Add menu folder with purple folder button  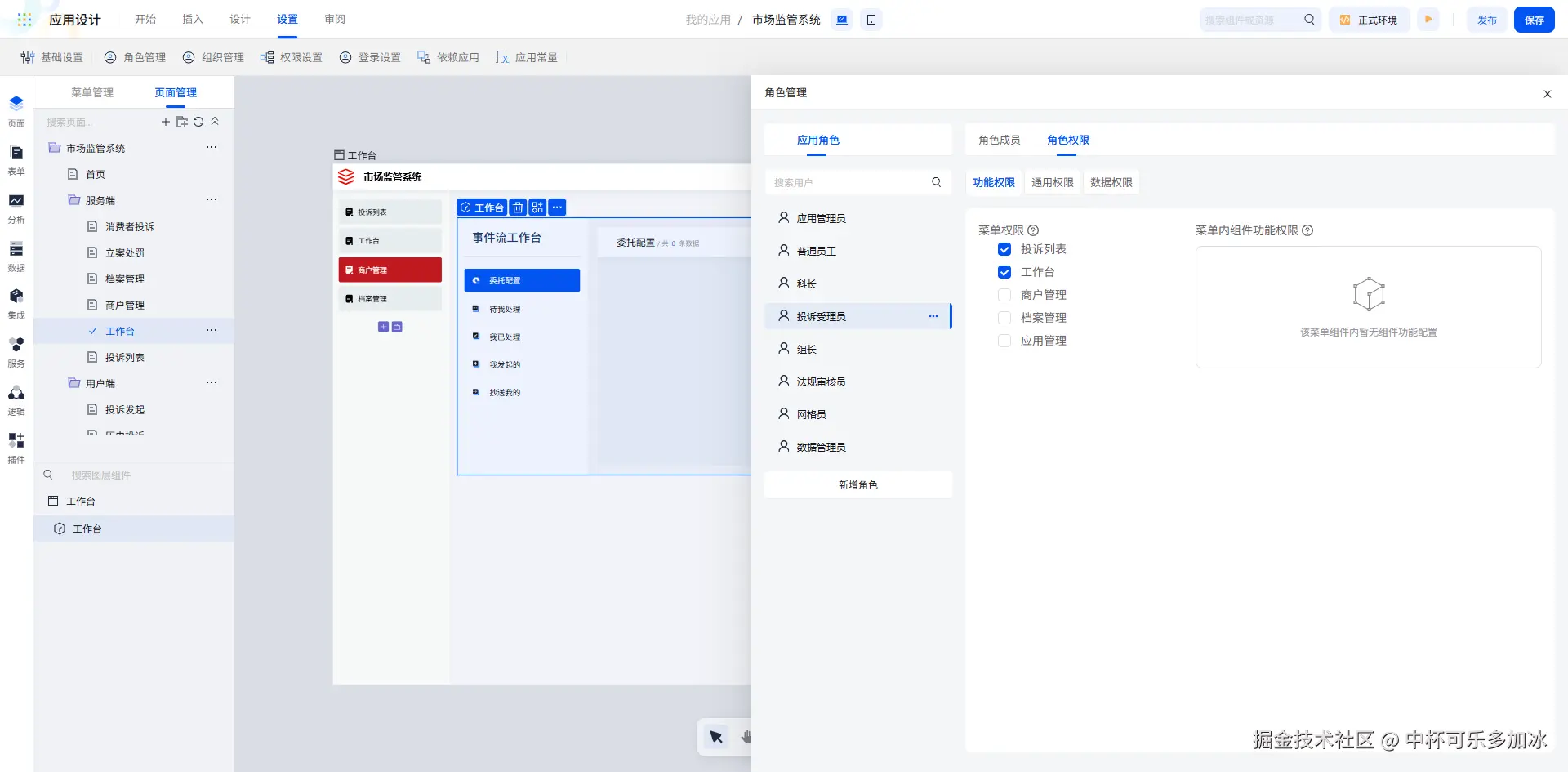click(397, 327)
